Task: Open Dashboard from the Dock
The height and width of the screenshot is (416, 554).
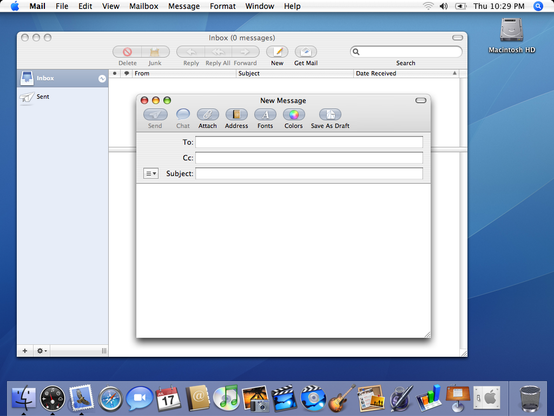Action: click(53, 398)
